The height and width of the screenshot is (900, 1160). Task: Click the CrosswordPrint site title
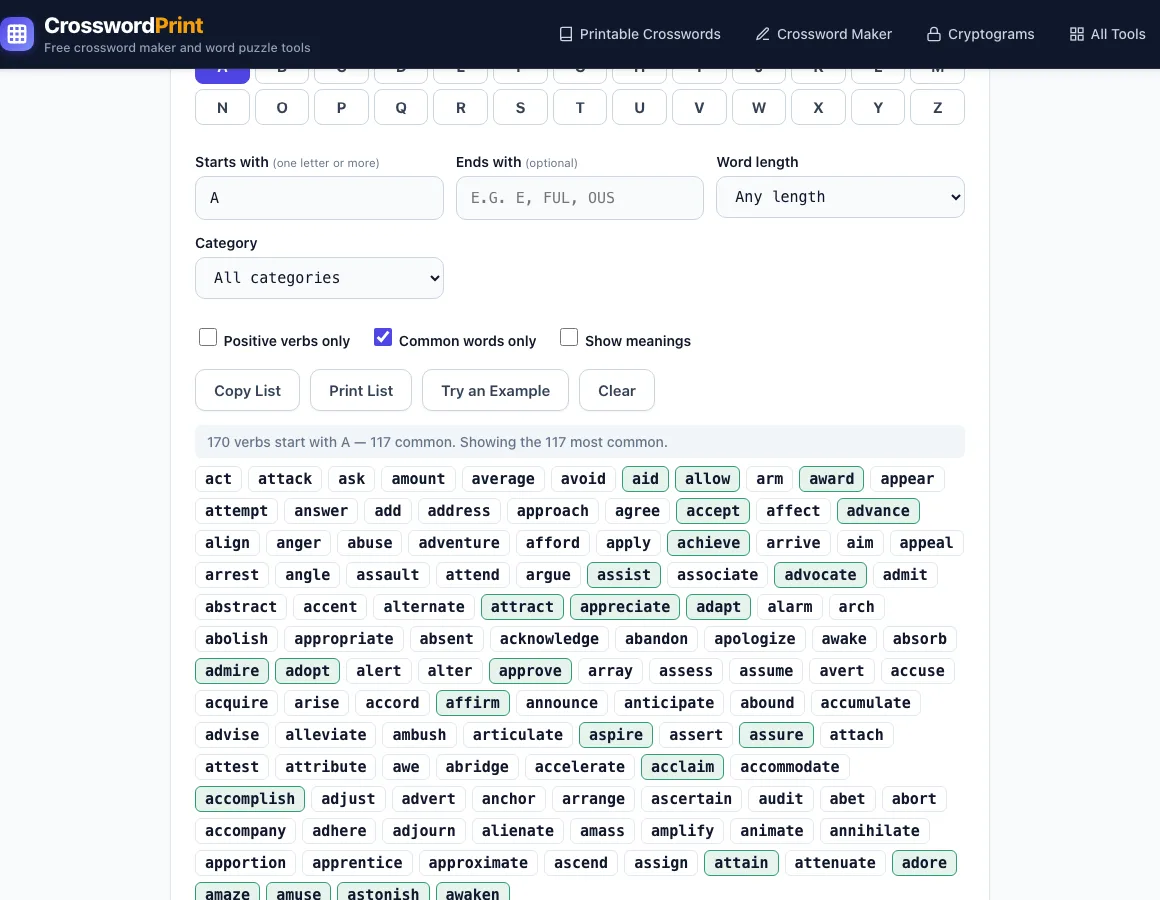pyautogui.click(x=124, y=25)
